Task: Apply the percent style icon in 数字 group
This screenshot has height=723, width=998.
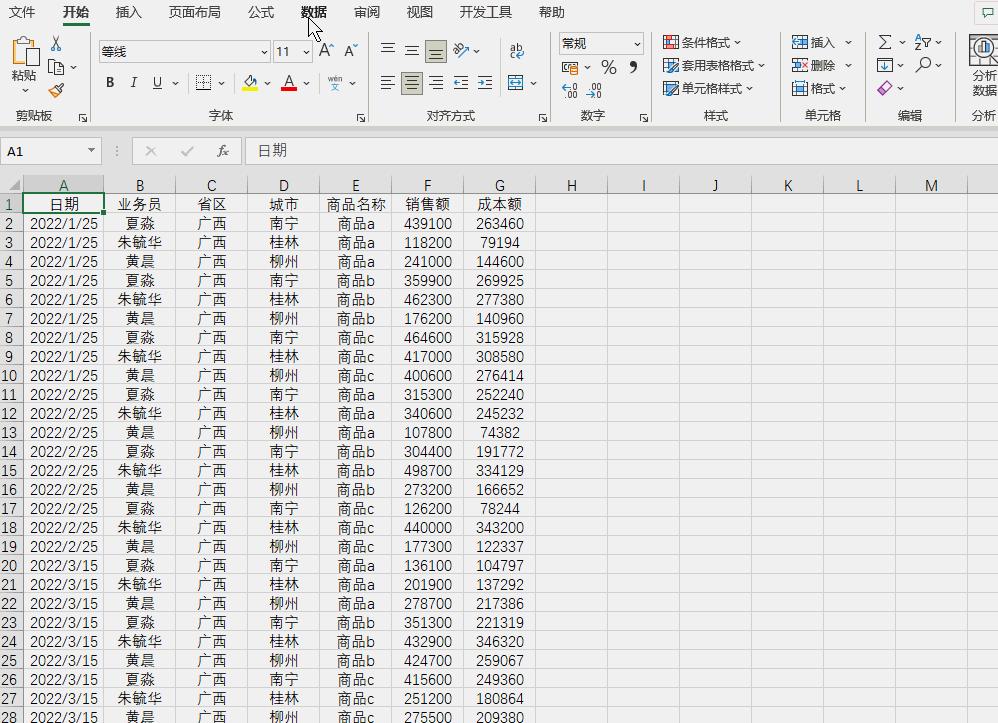Action: 609,66
